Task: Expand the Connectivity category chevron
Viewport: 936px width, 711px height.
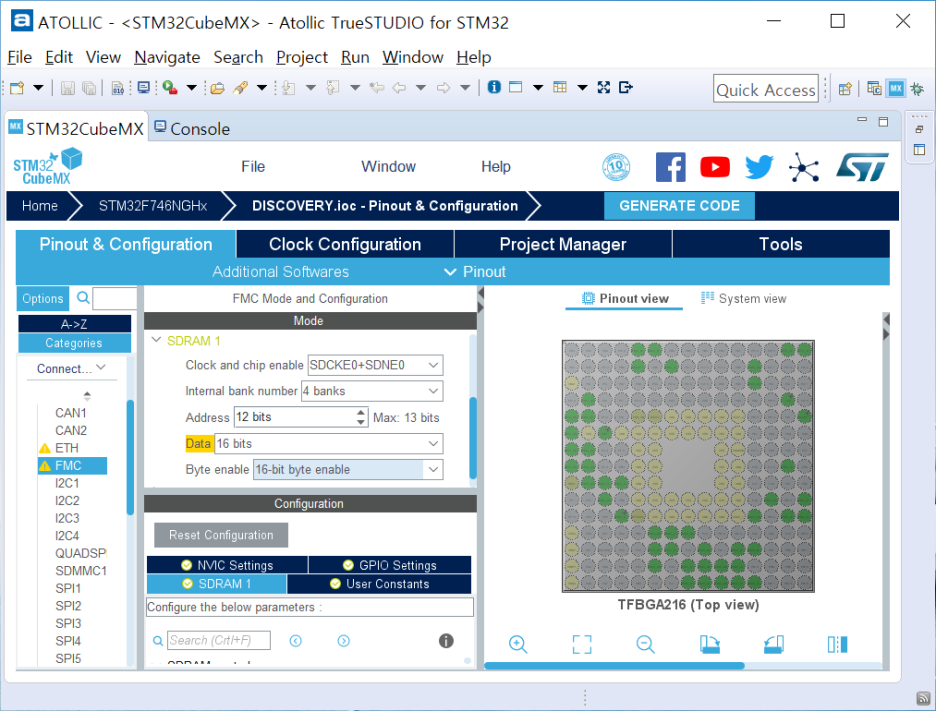Action: click(101, 368)
